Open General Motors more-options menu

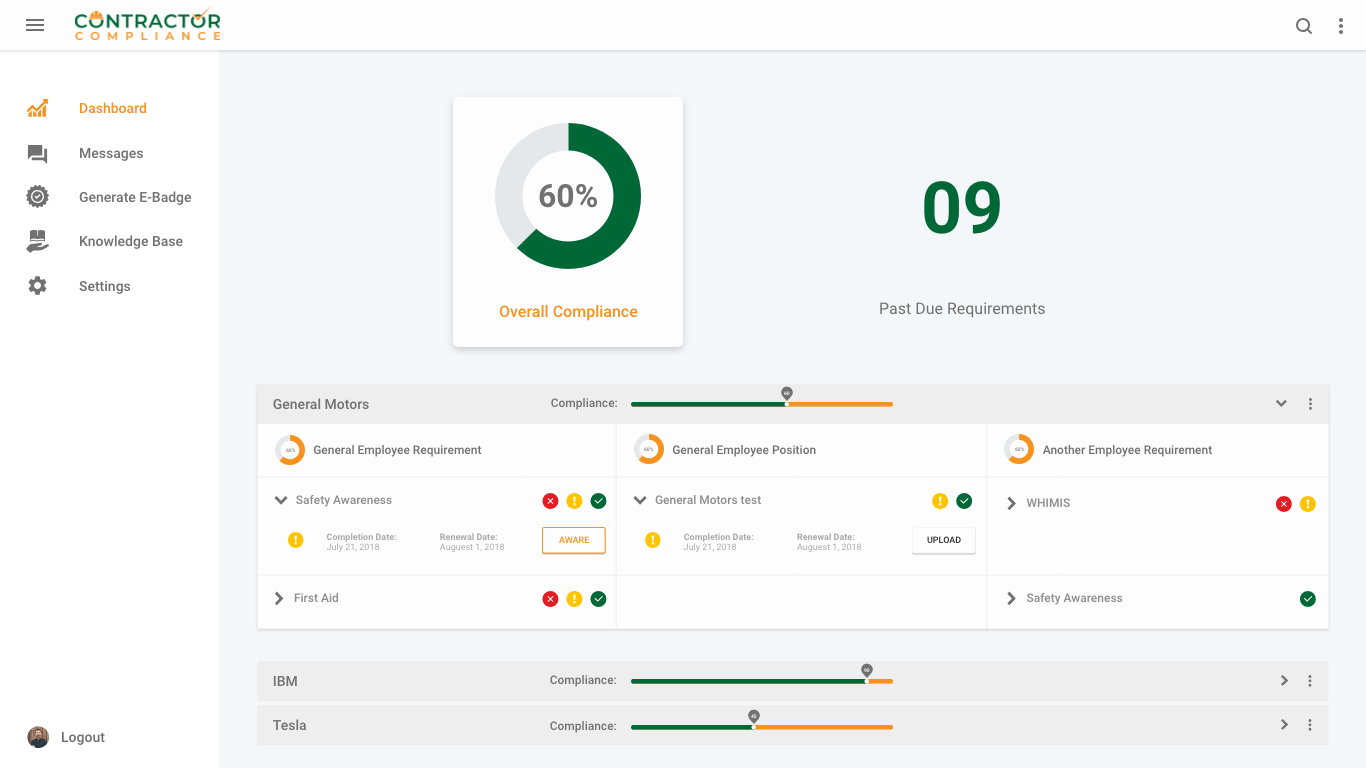tap(1310, 404)
